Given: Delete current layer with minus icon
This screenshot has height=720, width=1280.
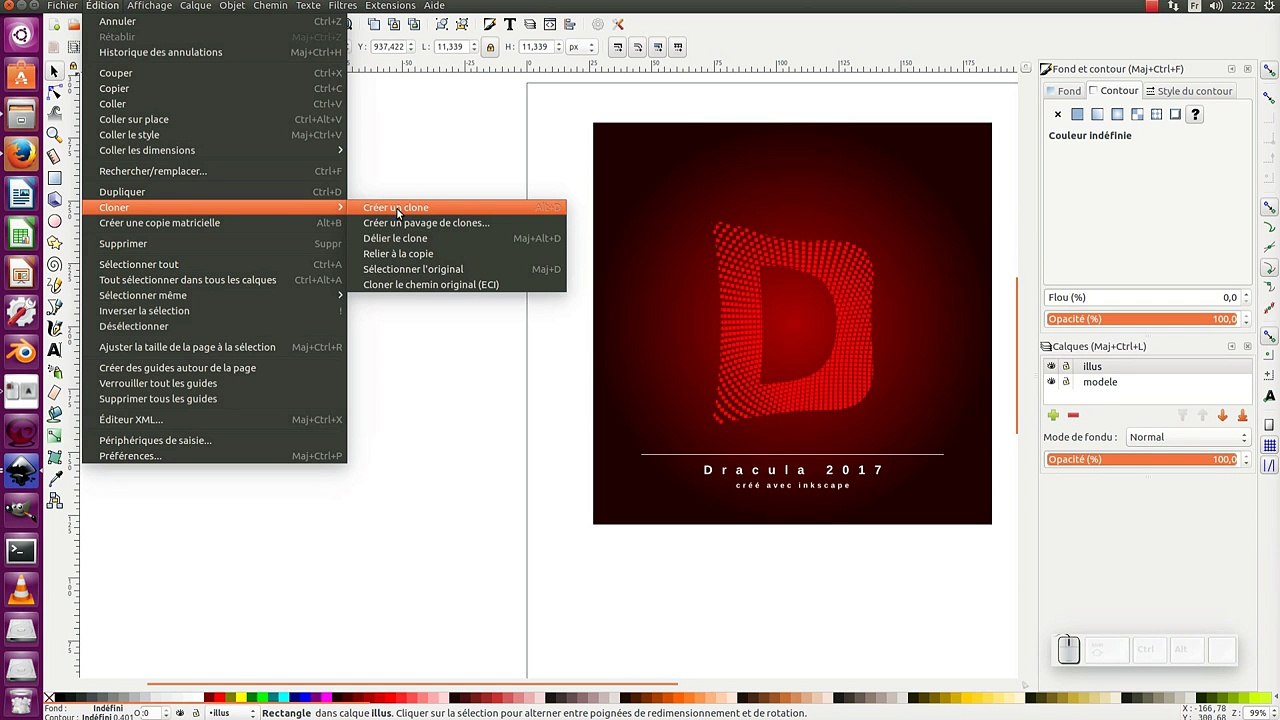Looking at the screenshot, I should 1073,415.
